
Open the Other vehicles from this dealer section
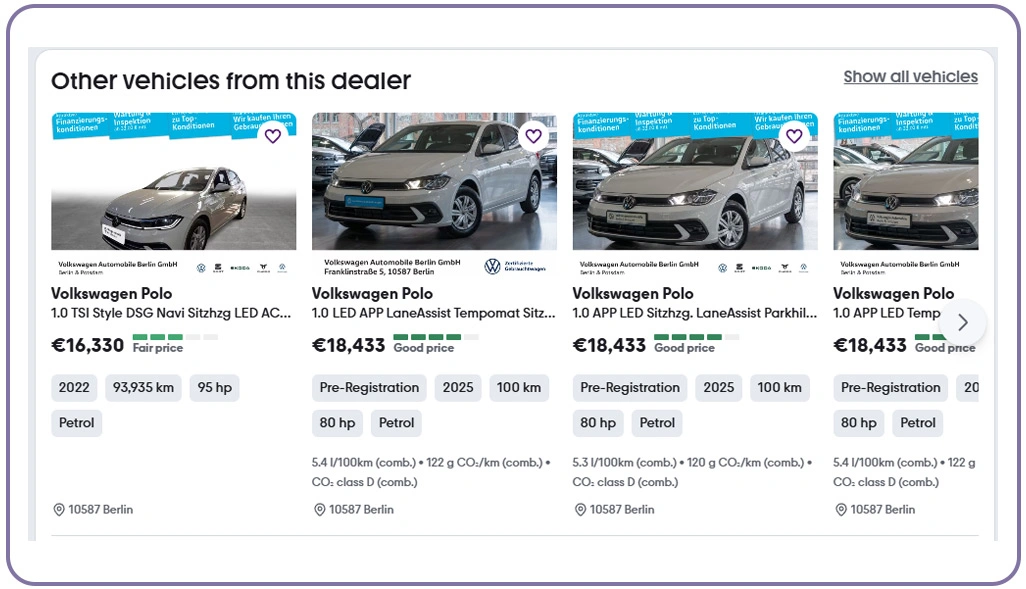[231, 80]
